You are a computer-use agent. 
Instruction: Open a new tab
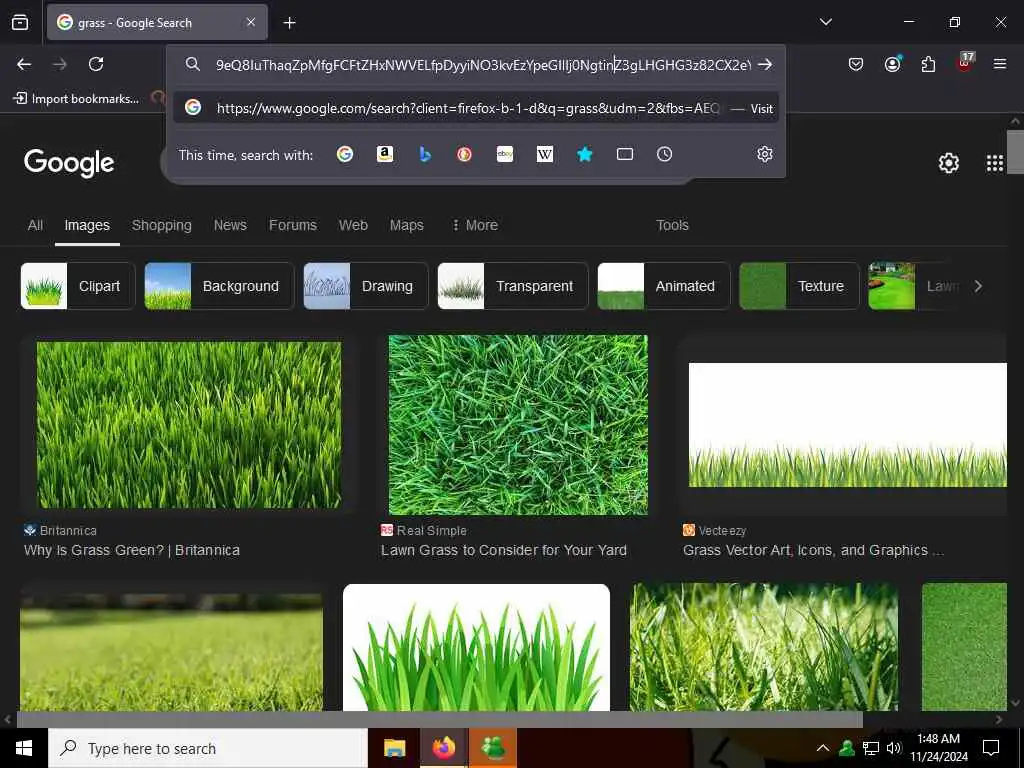coord(289,23)
